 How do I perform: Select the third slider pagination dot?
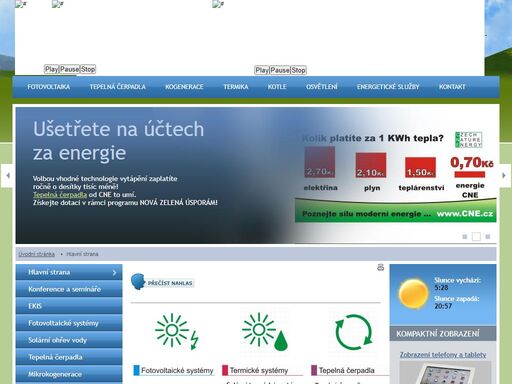pyautogui.click(x=488, y=237)
